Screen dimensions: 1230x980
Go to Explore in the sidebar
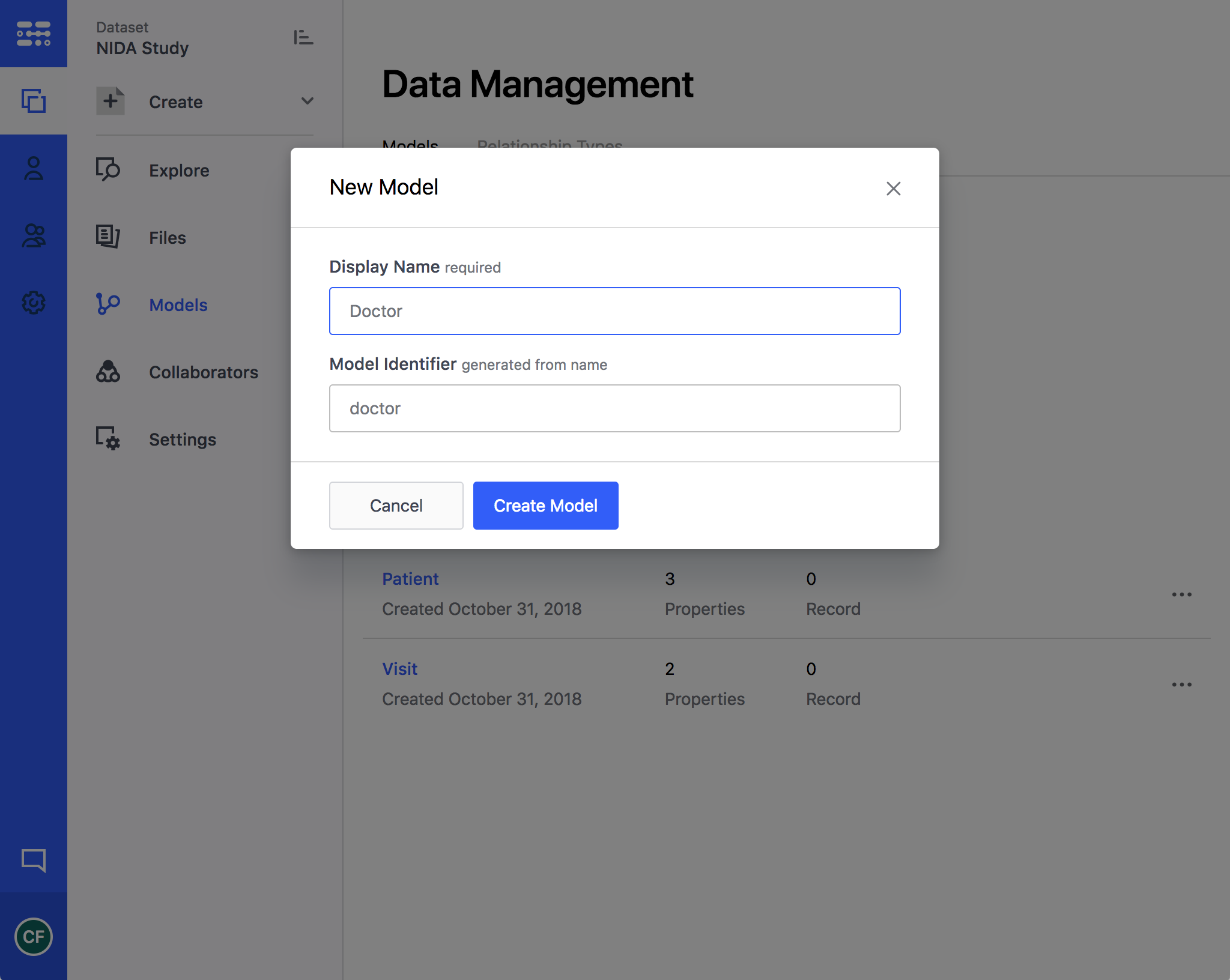(179, 171)
